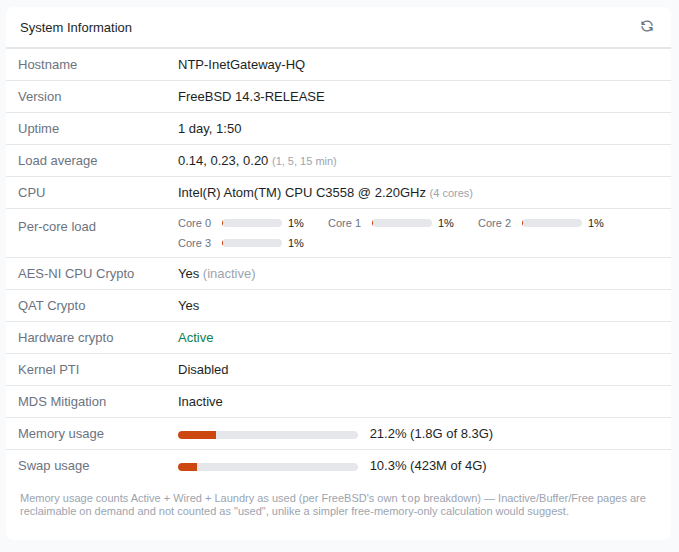Click the Swap usage progress bar
Viewport: 679px width, 552px height.
coord(268,467)
